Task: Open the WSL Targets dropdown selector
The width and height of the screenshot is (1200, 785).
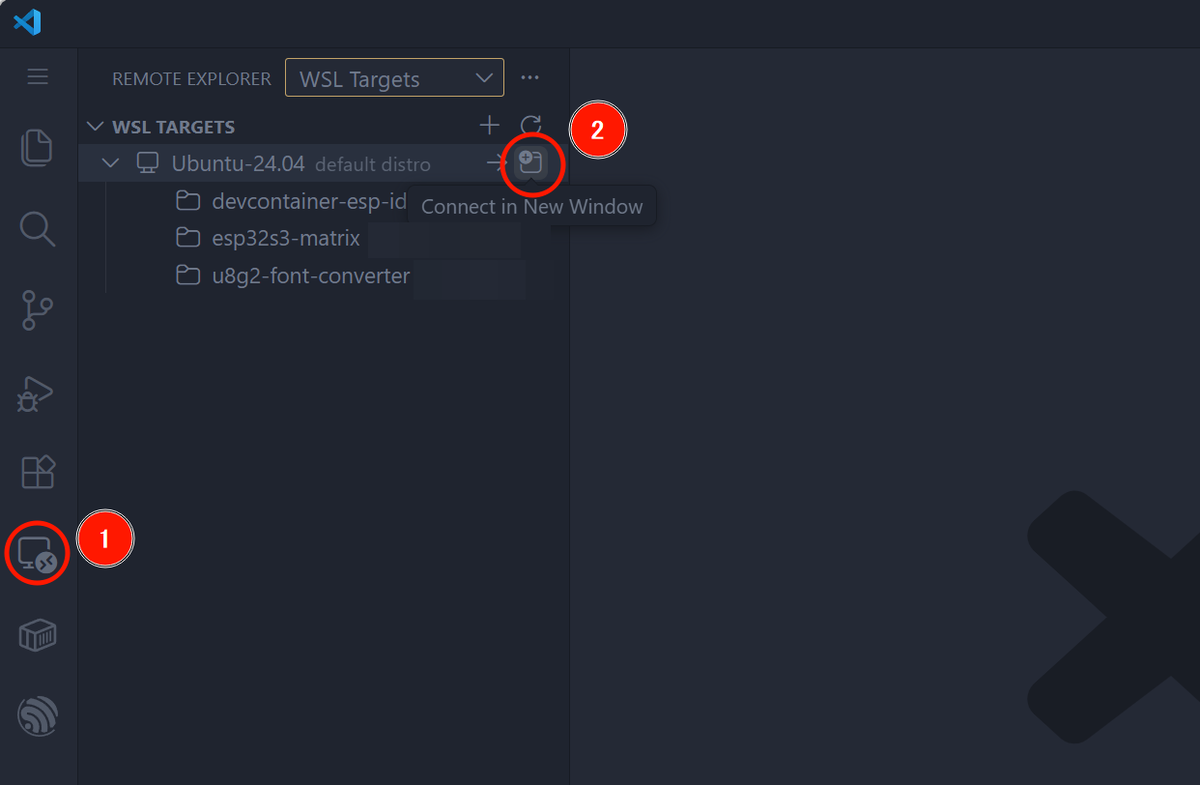Action: pos(394,78)
